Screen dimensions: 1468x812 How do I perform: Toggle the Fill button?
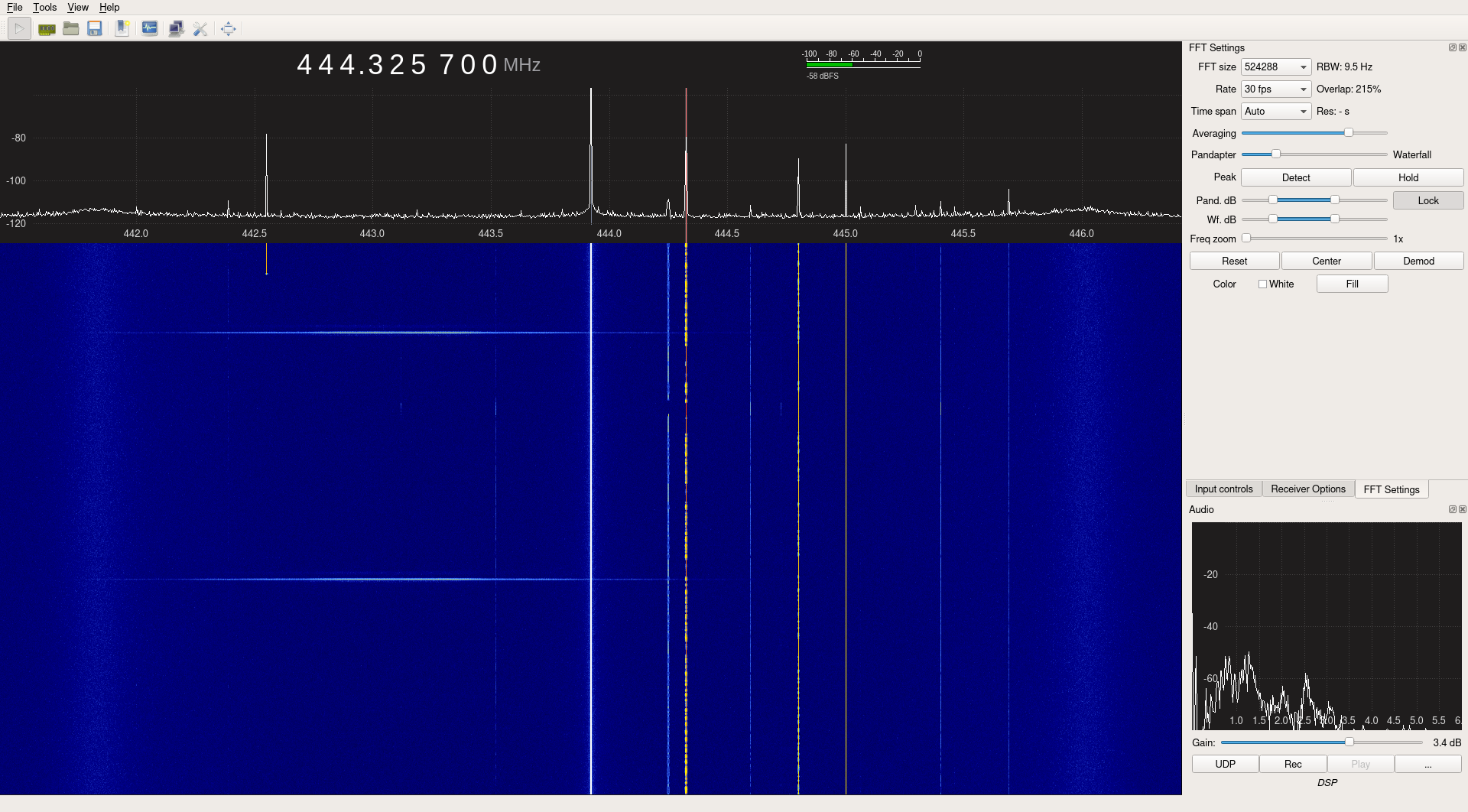tap(1352, 284)
